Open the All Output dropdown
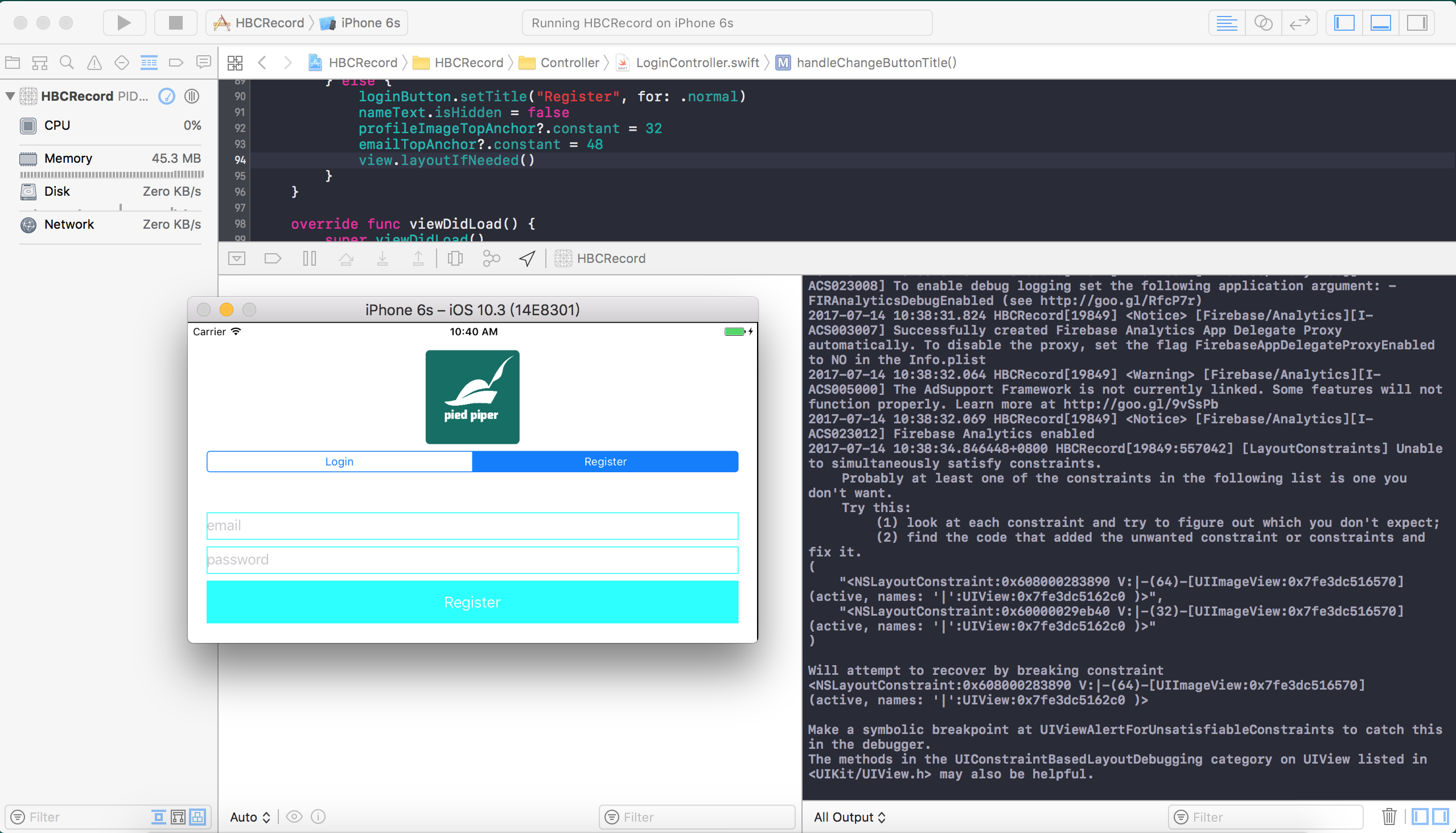Viewport: 1456px width, 833px height. pyautogui.click(x=849, y=817)
